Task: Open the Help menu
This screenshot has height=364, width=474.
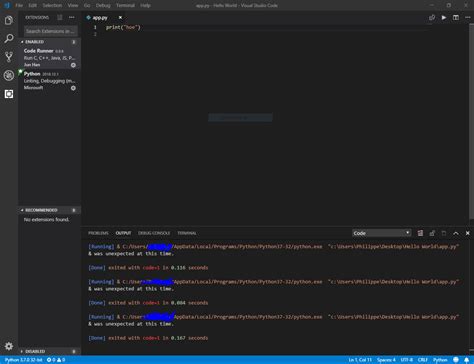Action: [145, 5]
